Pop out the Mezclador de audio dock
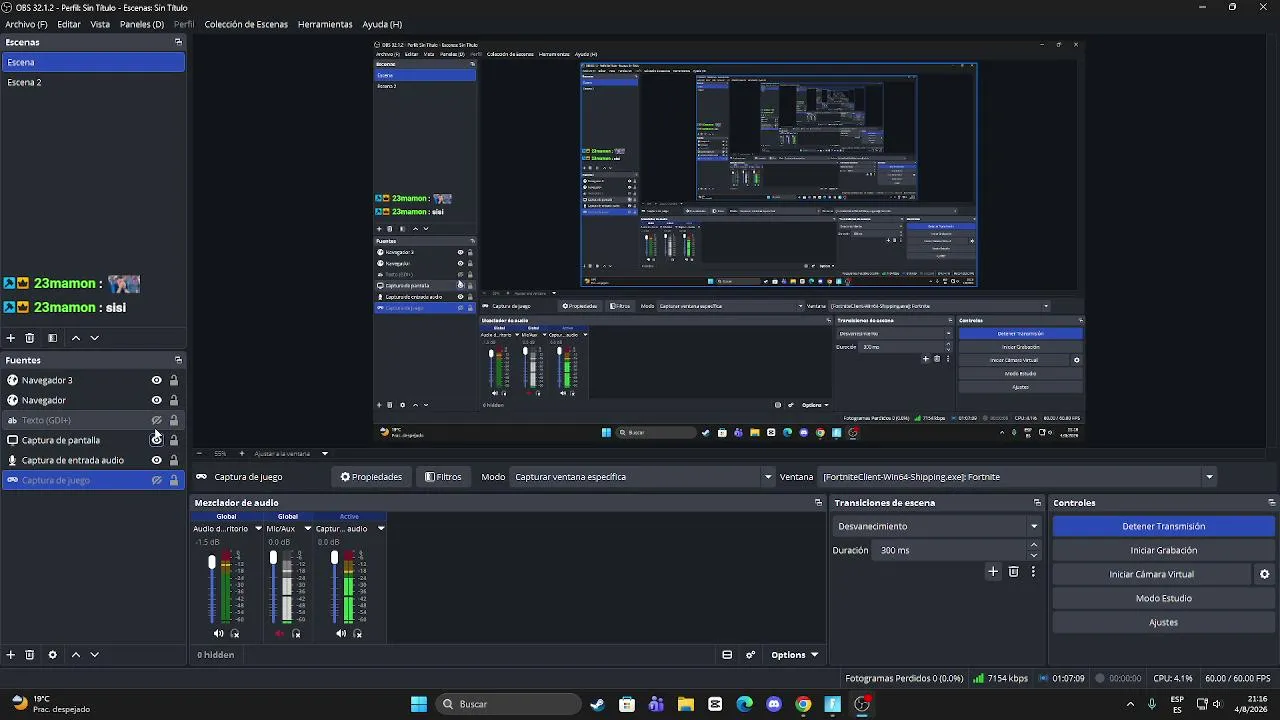 818,503
